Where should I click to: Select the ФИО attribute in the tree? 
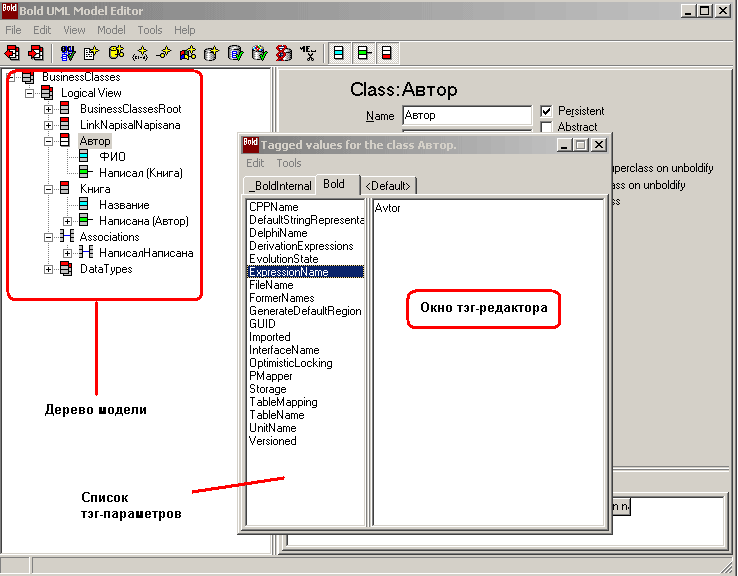pyautogui.click(x=112, y=157)
